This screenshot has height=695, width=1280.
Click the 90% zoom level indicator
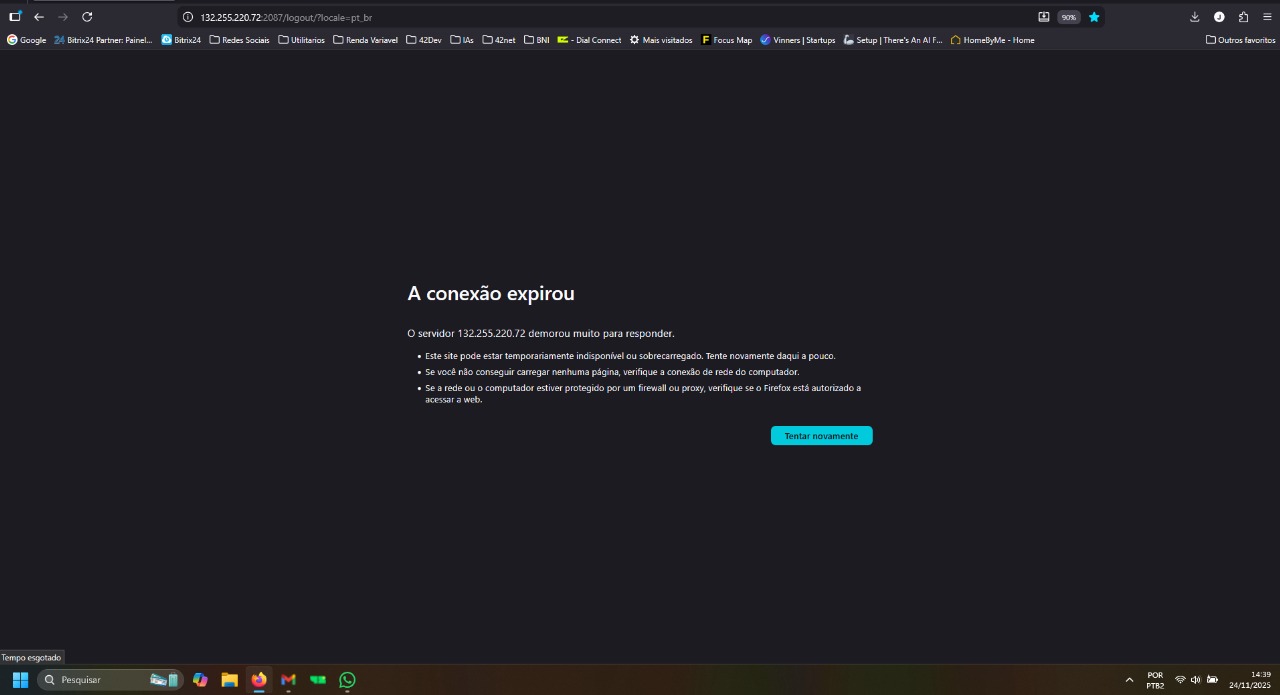click(x=1068, y=17)
